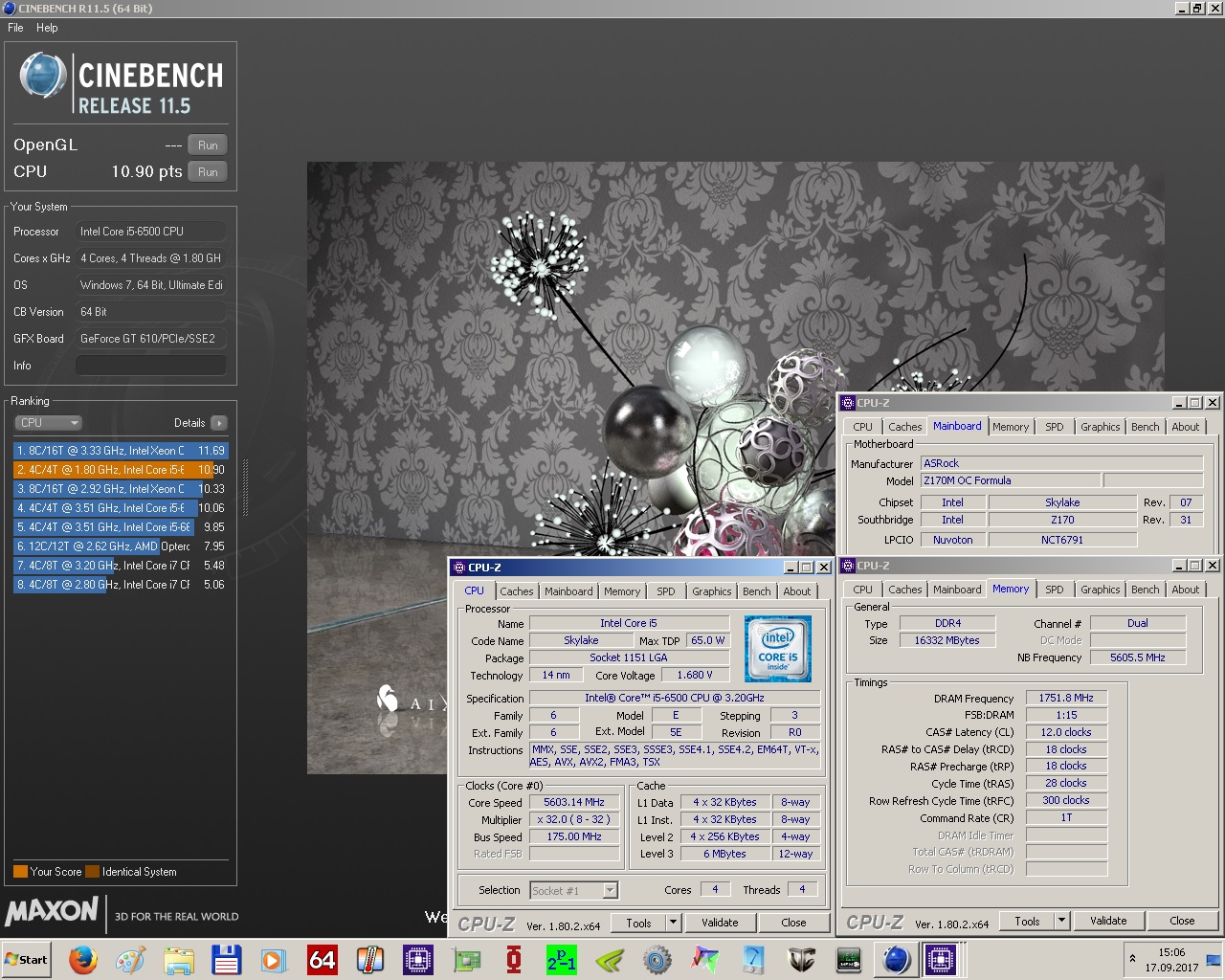Click Validate in CPU-Z Memory window
The image size is (1225, 980).
point(1108,921)
